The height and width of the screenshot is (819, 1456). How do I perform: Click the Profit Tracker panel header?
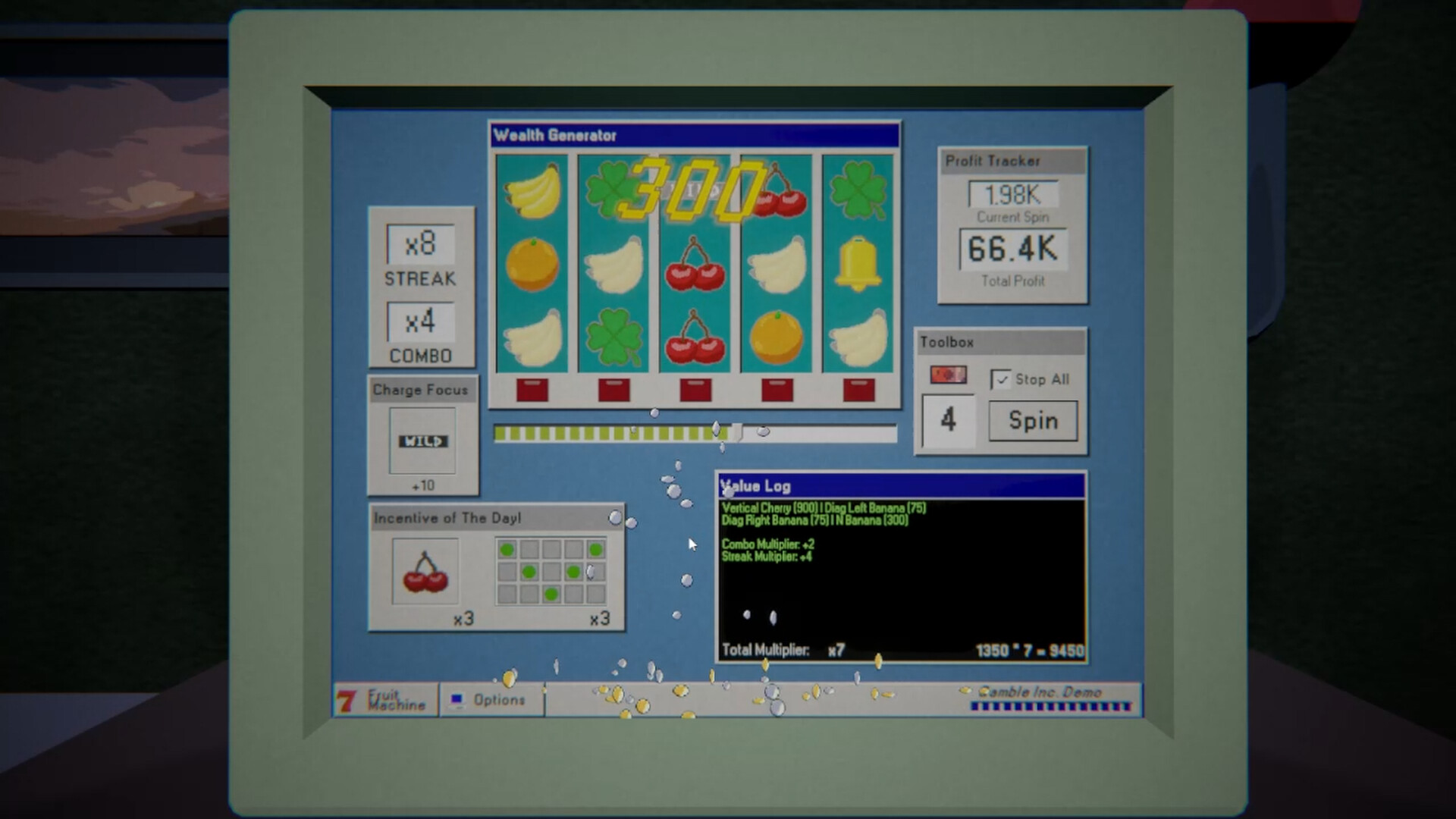(x=1012, y=161)
